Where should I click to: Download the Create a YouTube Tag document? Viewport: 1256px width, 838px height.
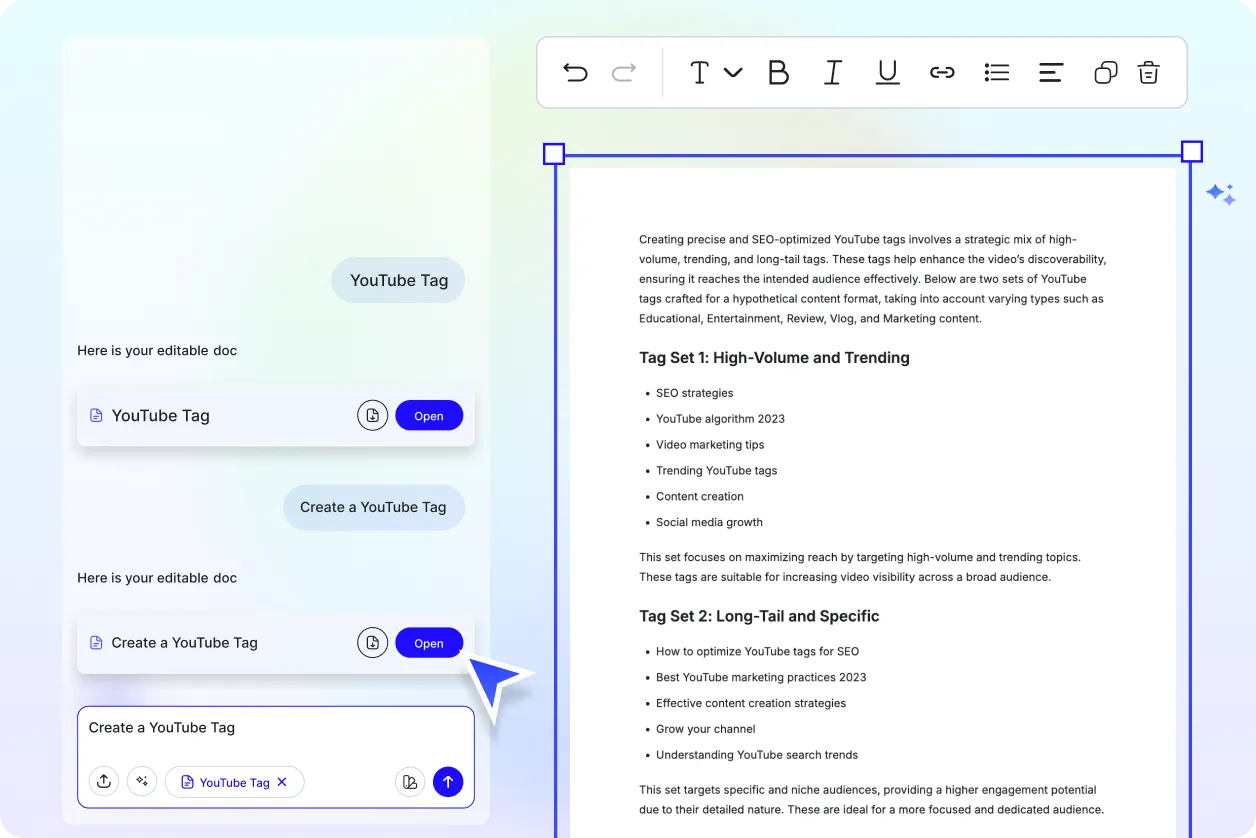372,643
